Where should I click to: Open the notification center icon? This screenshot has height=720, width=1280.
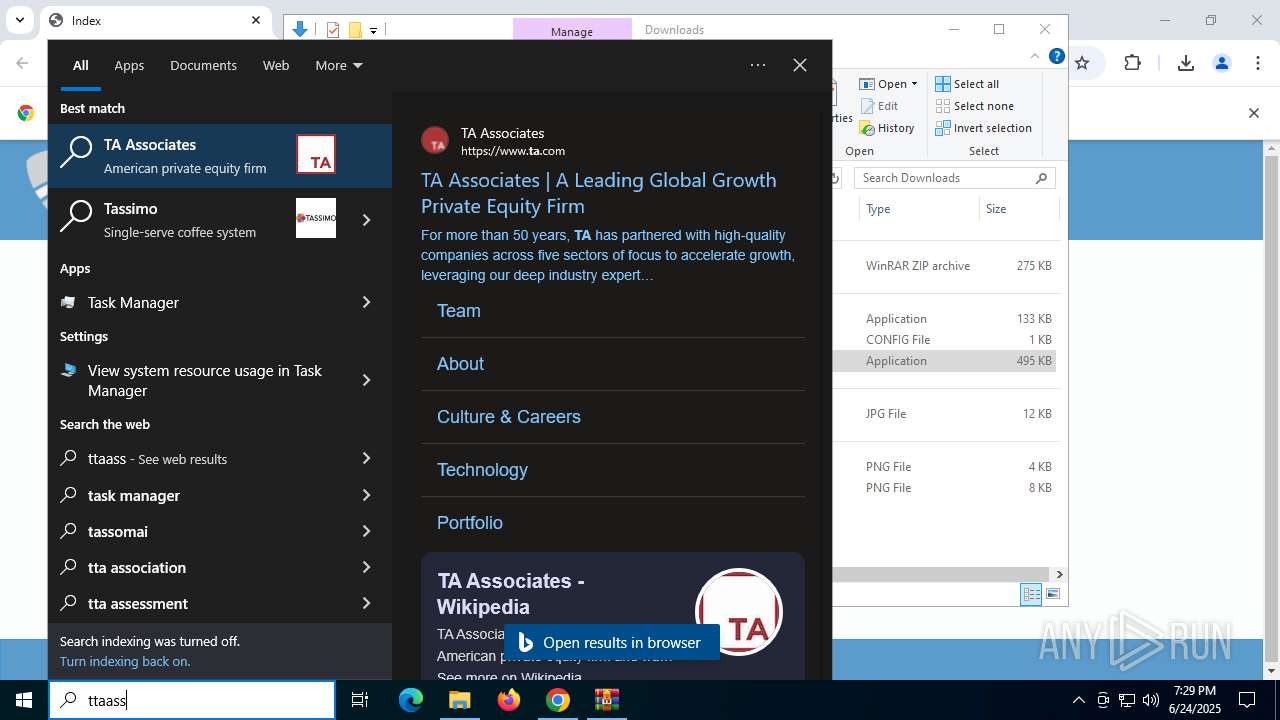click(x=1247, y=700)
